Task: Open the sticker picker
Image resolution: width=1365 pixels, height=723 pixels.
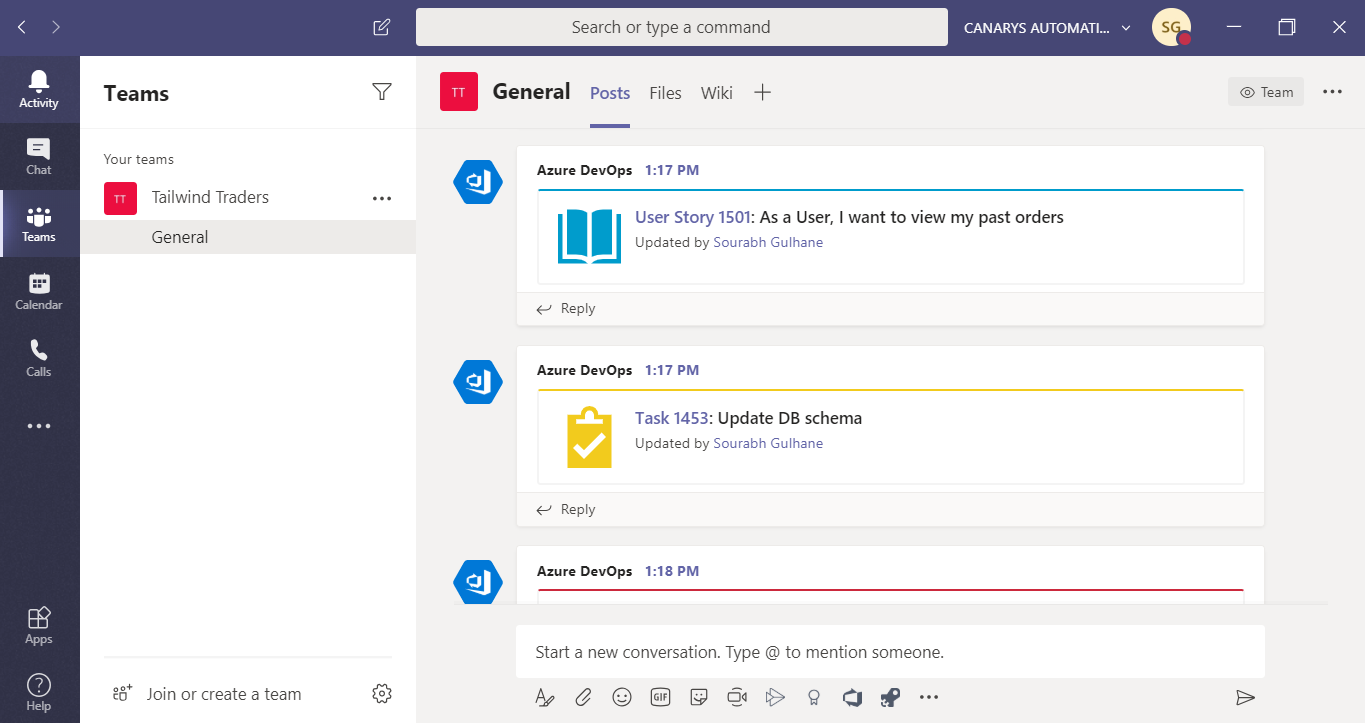Action: click(x=699, y=697)
